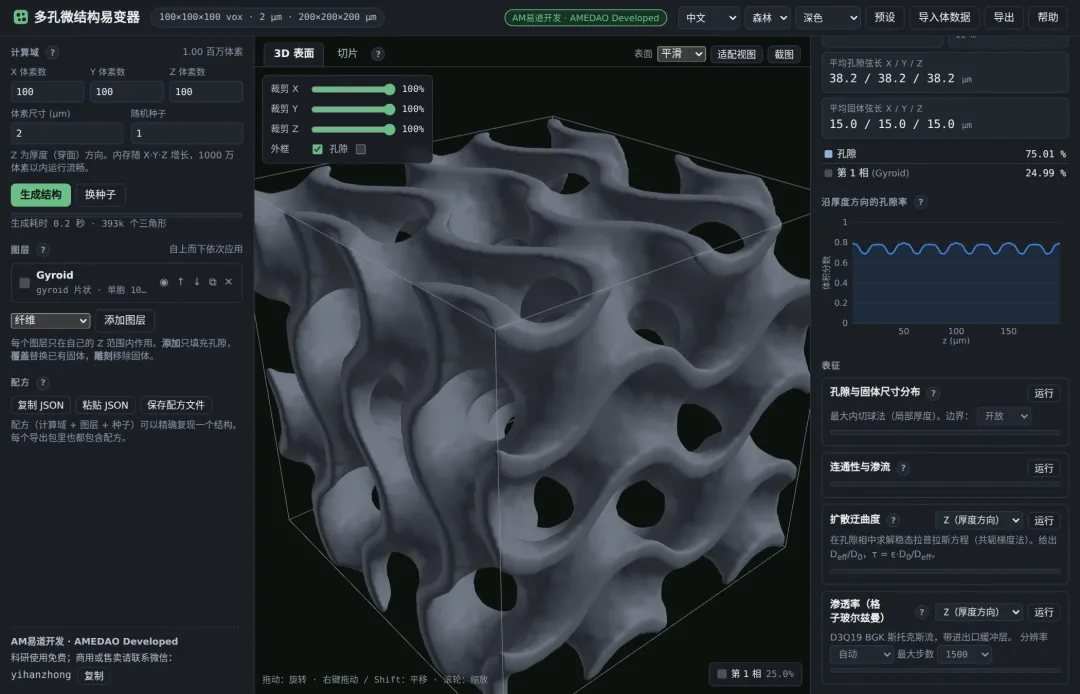Open help tooltip next to 图层
The image size is (1080, 694).
point(43,250)
